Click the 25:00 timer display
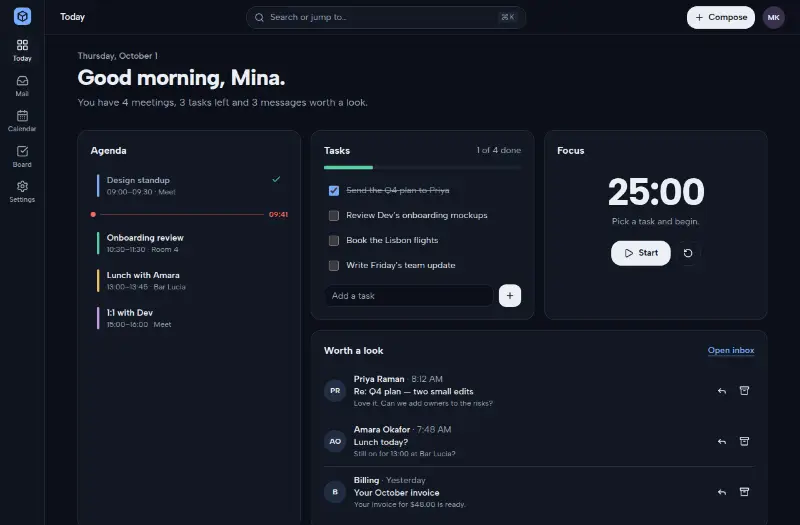This screenshot has width=800, height=525. pyautogui.click(x=656, y=192)
